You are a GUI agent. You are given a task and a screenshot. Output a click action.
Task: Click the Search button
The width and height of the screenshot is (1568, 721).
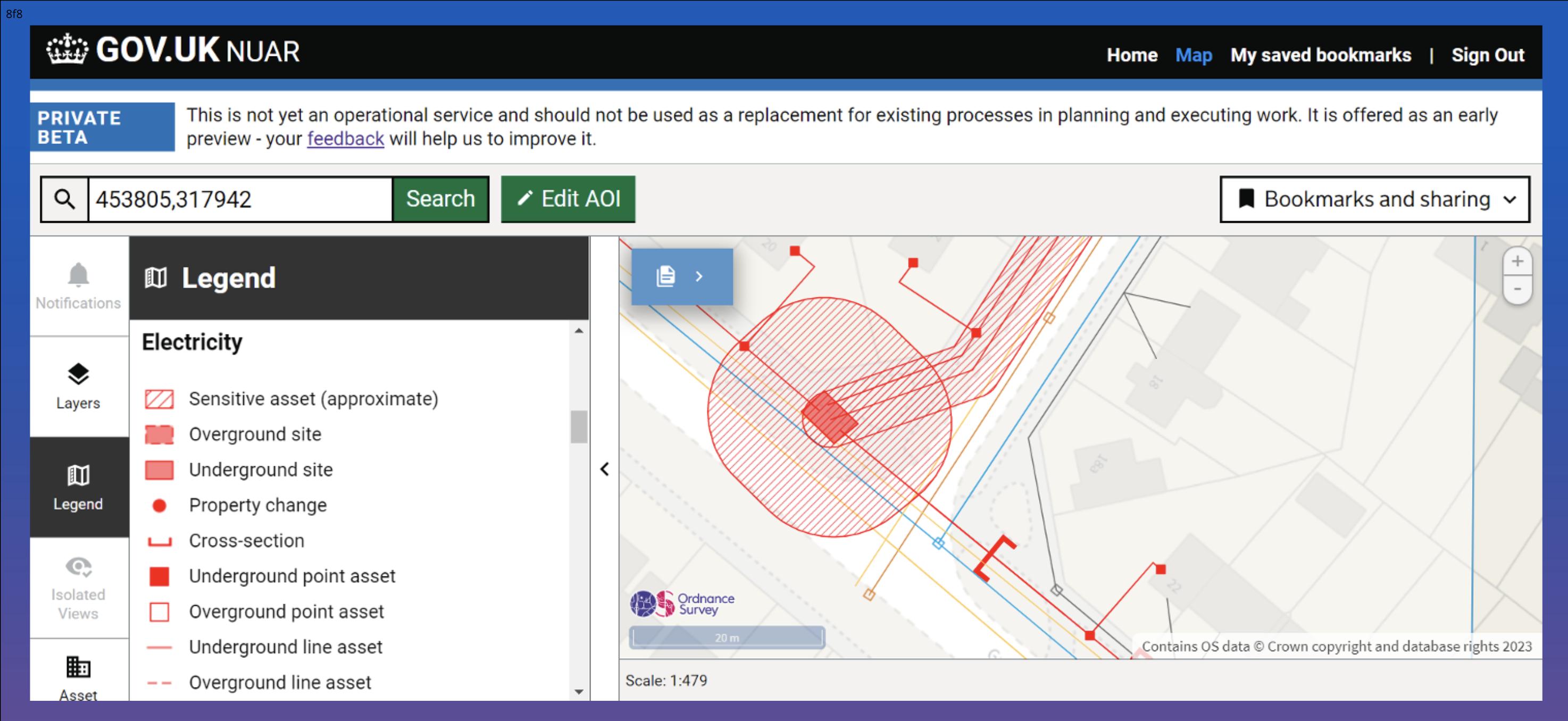[441, 198]
